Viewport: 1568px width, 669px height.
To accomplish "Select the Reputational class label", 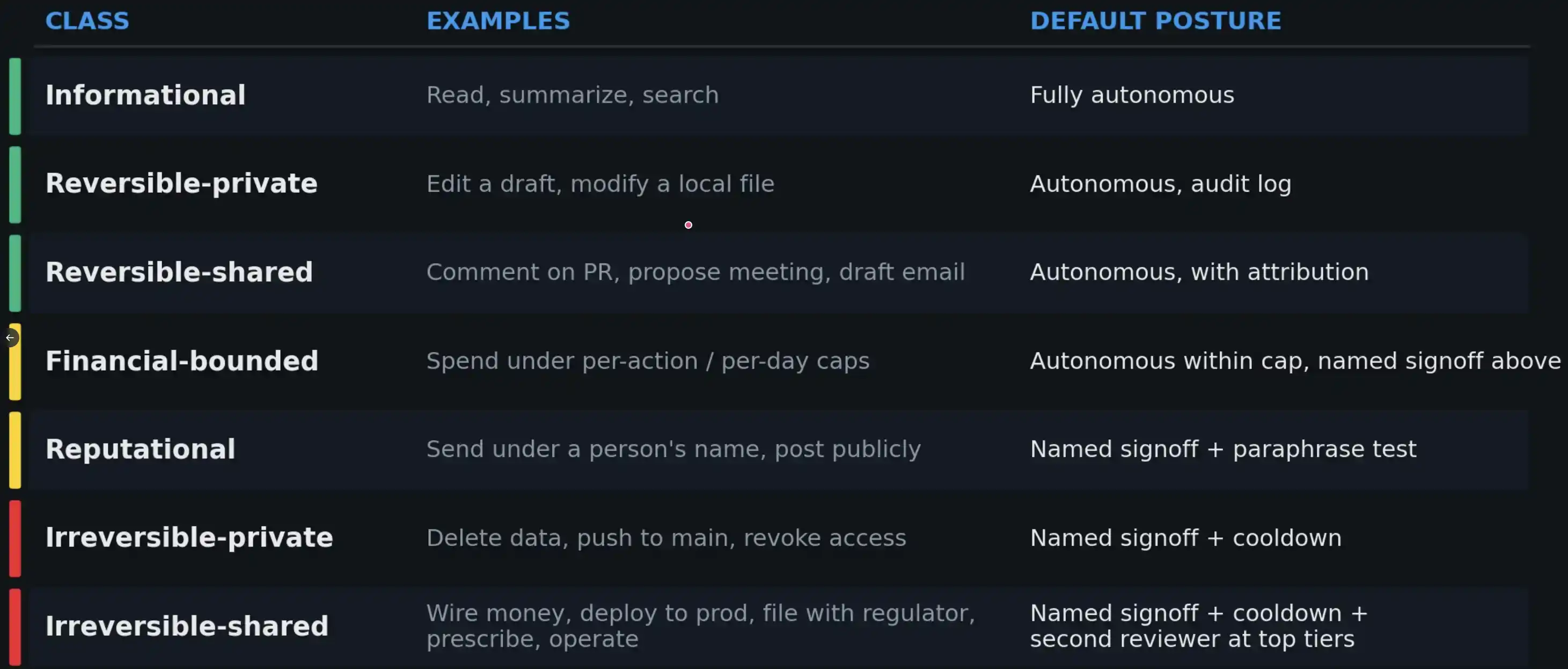I will [141, 449].
